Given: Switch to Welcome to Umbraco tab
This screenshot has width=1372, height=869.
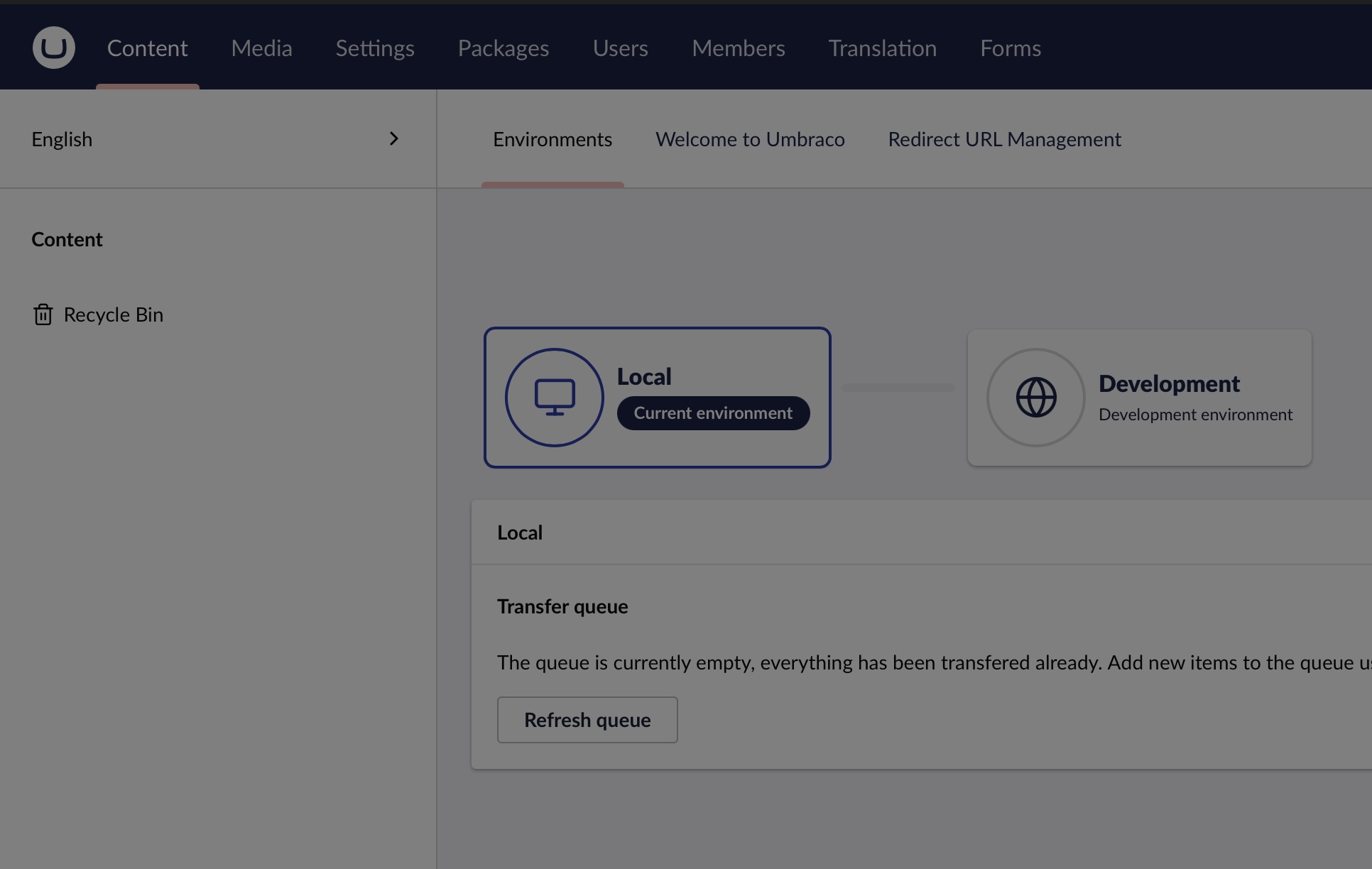Looking at the screenshot, I should click(x=750, y=139).
